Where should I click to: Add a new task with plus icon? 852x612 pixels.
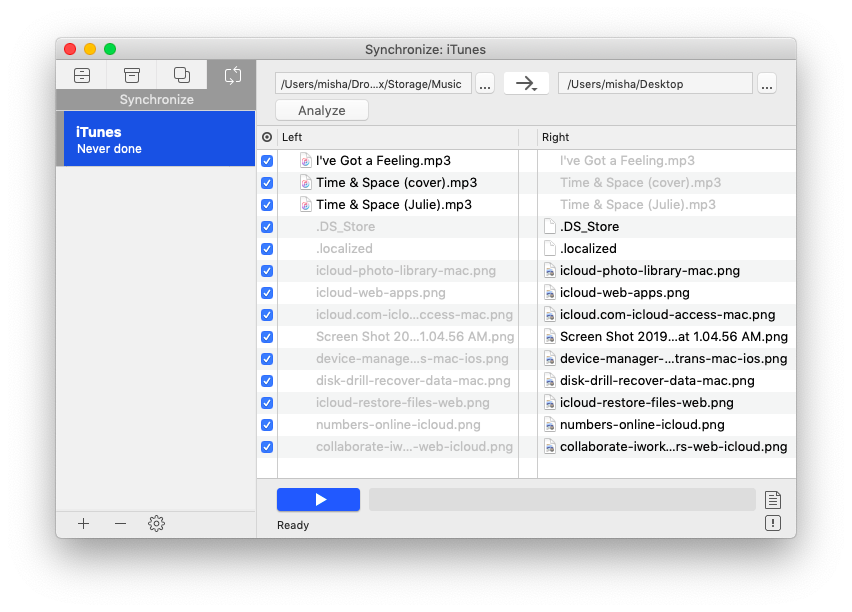[83, 524]
